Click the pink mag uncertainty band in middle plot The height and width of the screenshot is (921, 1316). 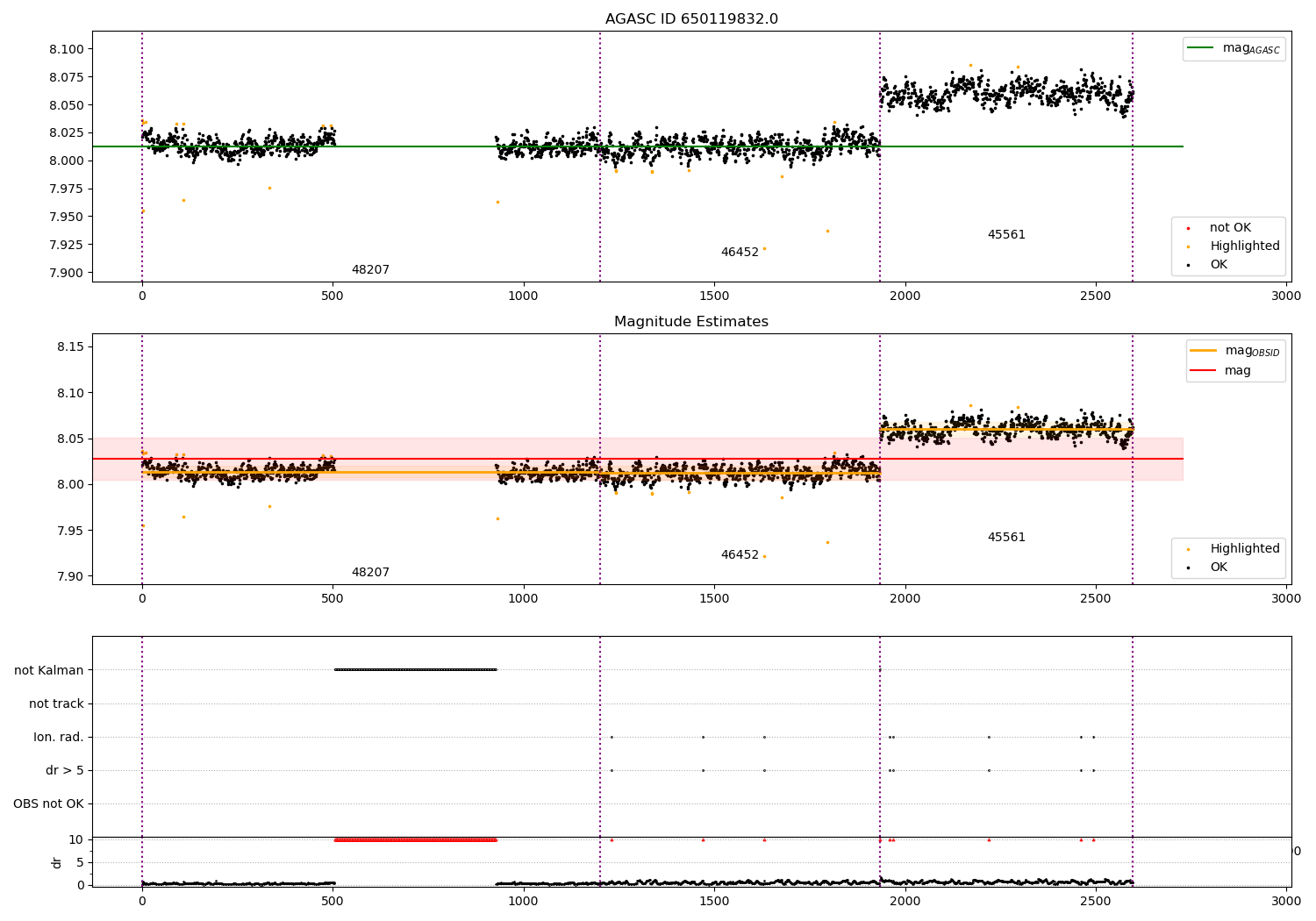[638, 459]
